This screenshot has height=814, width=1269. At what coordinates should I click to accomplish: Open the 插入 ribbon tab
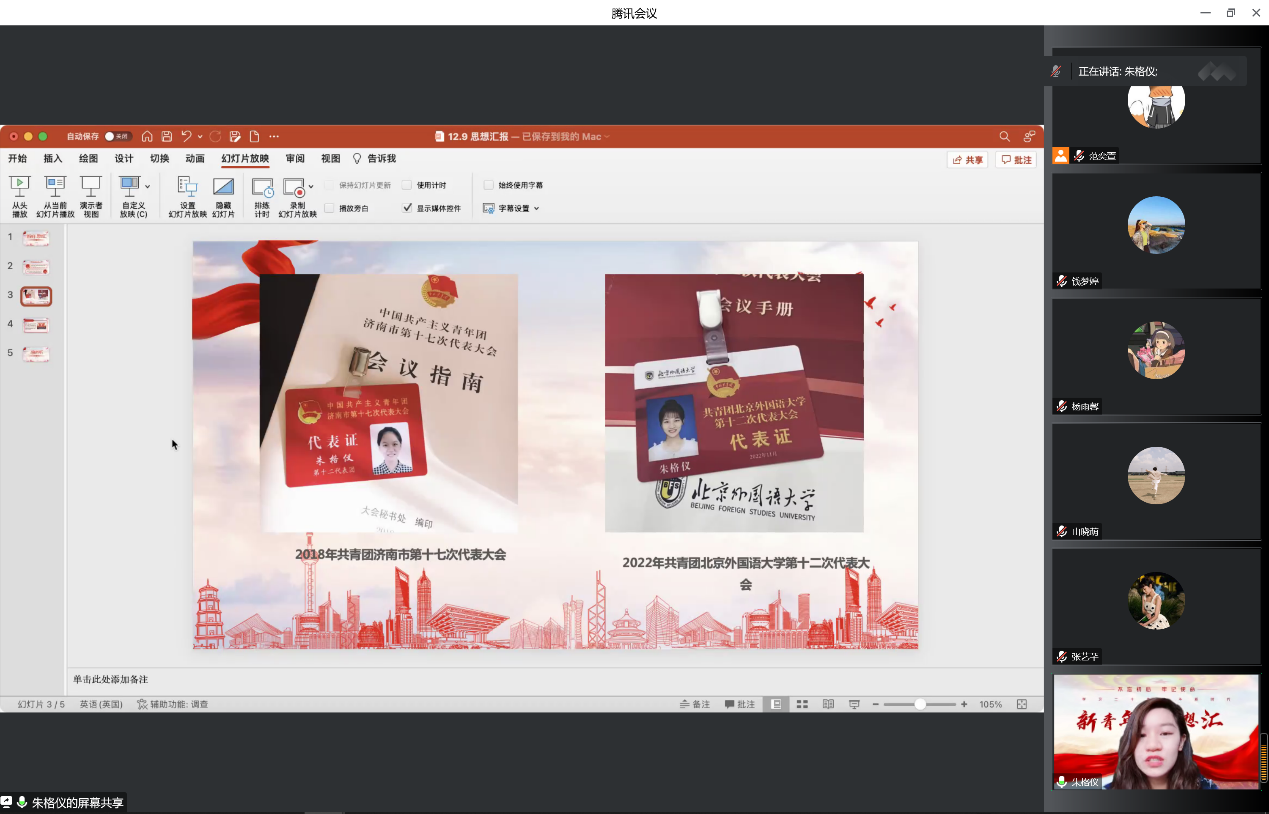(x=53, y=159)
